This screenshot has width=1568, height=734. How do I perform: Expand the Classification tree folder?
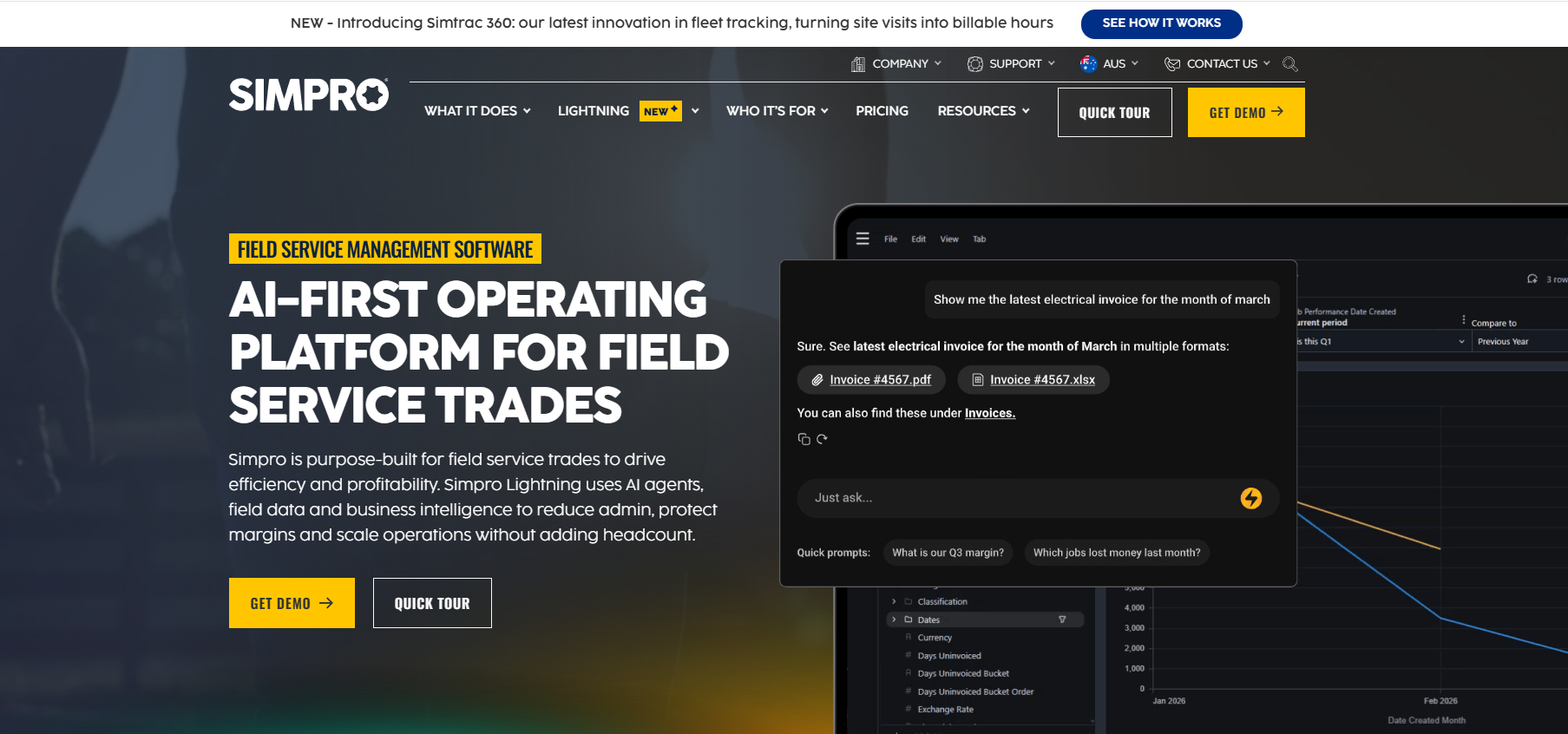coord(894,601)
